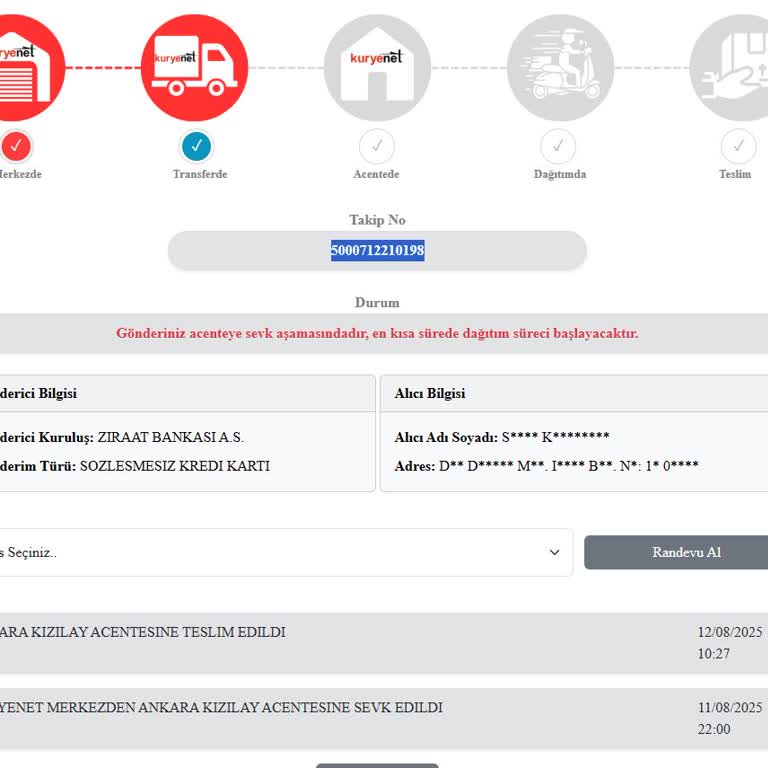The image size is (768, 768).
Task: Click the Alıcı Adı Soyadı masked name
Action: pyautogui.click(x=555, y=437)
